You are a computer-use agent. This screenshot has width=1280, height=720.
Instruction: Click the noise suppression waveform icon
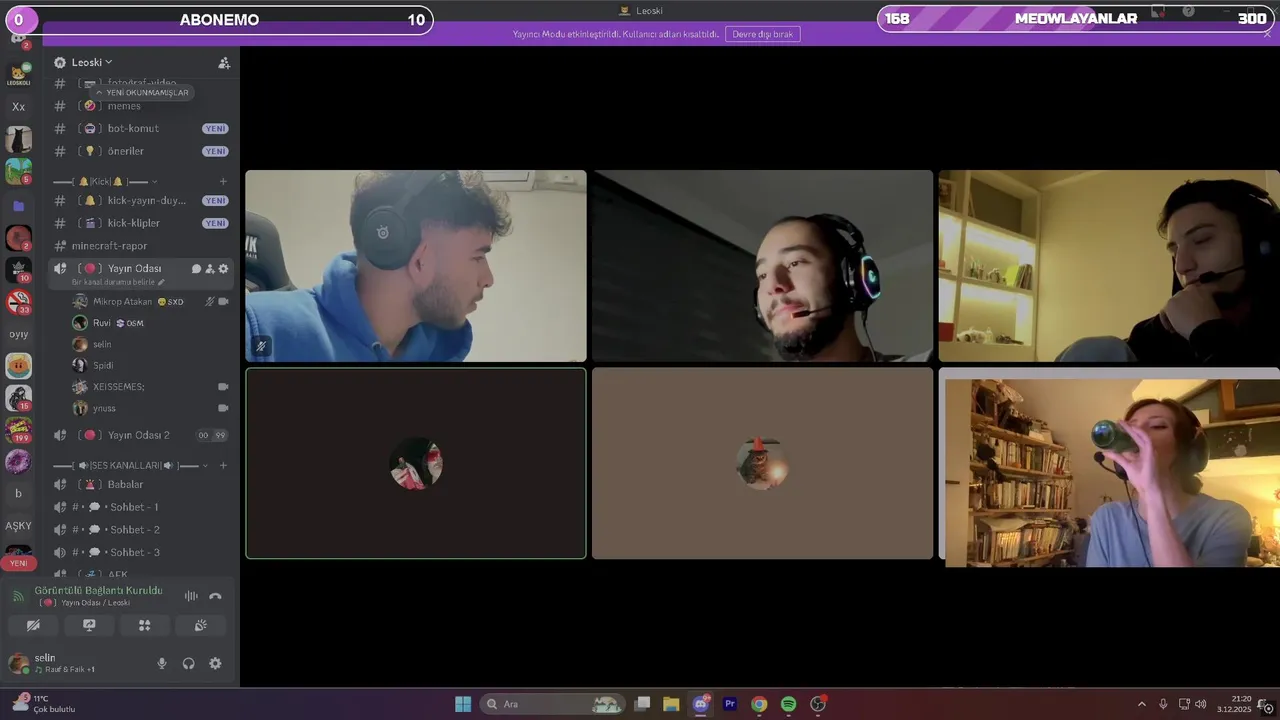click(x=191, y=596)
